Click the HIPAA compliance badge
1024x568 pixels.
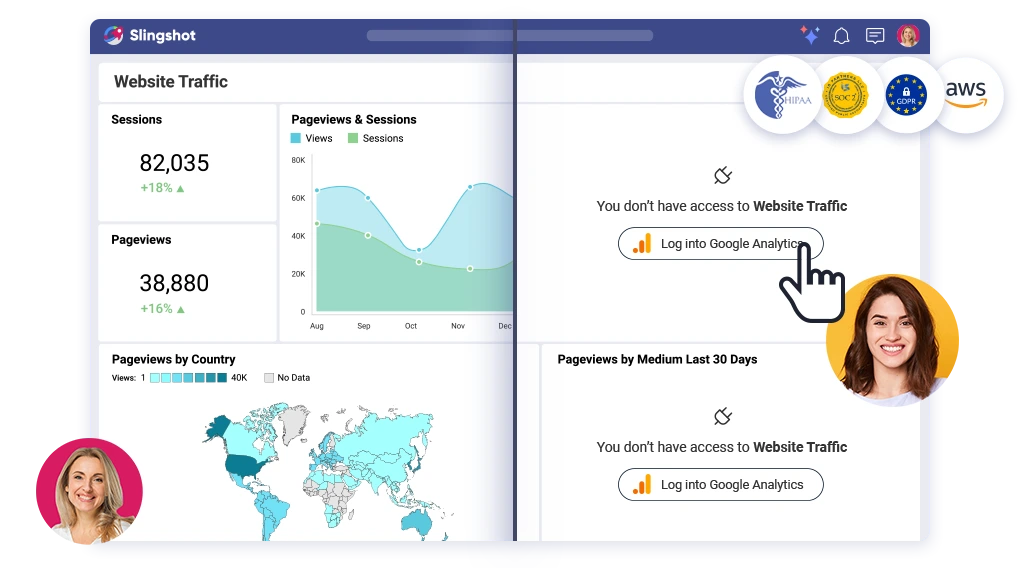(783, 95)
